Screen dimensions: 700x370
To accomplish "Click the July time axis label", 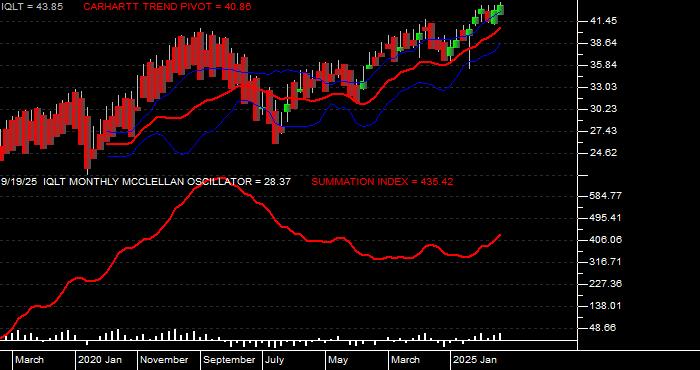I will pos(275,360).
